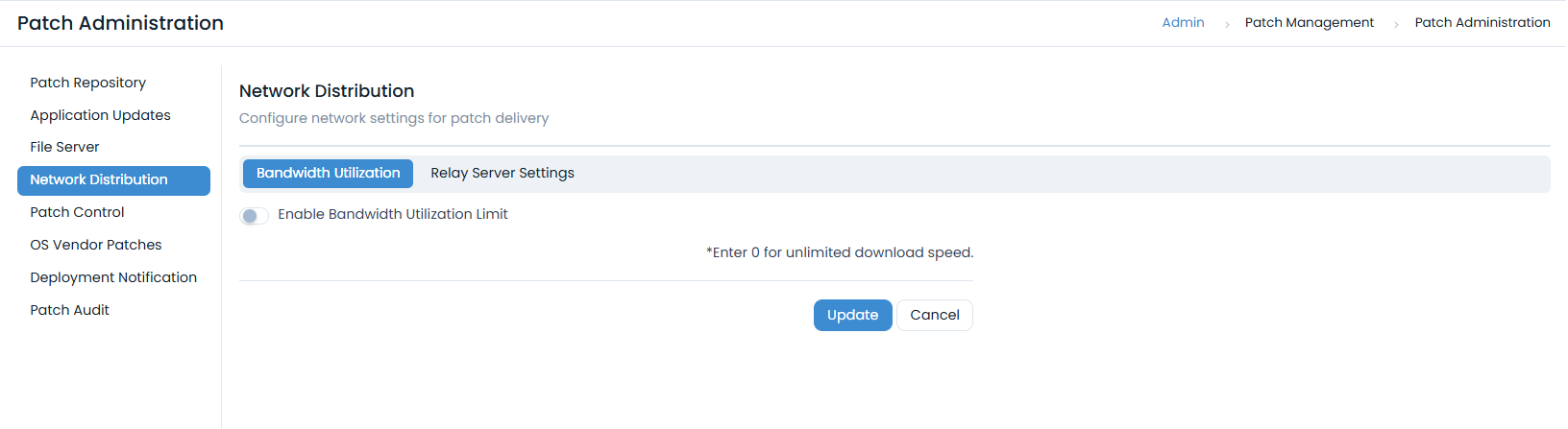Viewport: 1568px width, 429px height.
Task: Open the OS Vendor Patches page
Action: pos(95,245)
